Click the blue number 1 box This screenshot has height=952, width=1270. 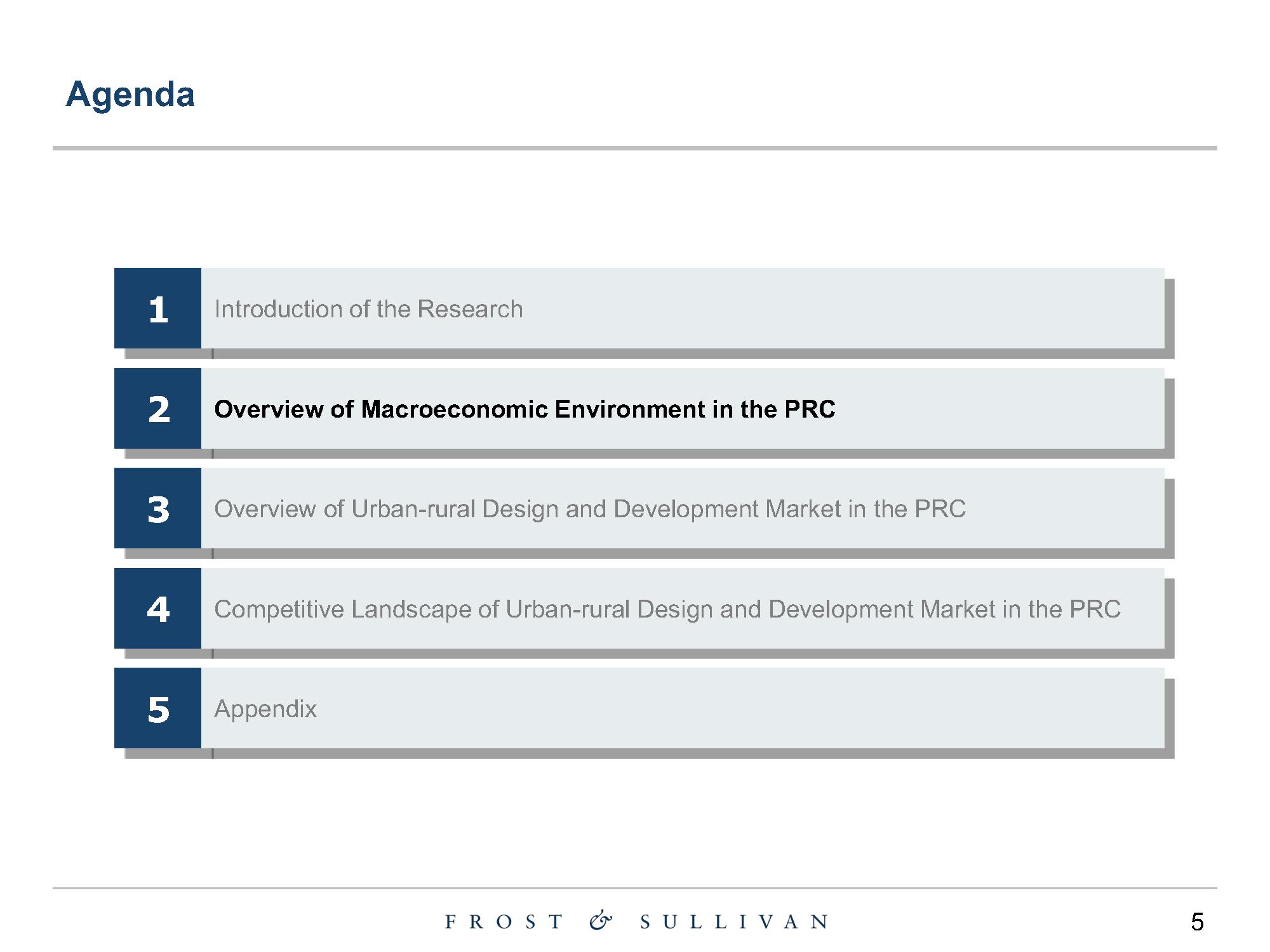tap(157, 308)
